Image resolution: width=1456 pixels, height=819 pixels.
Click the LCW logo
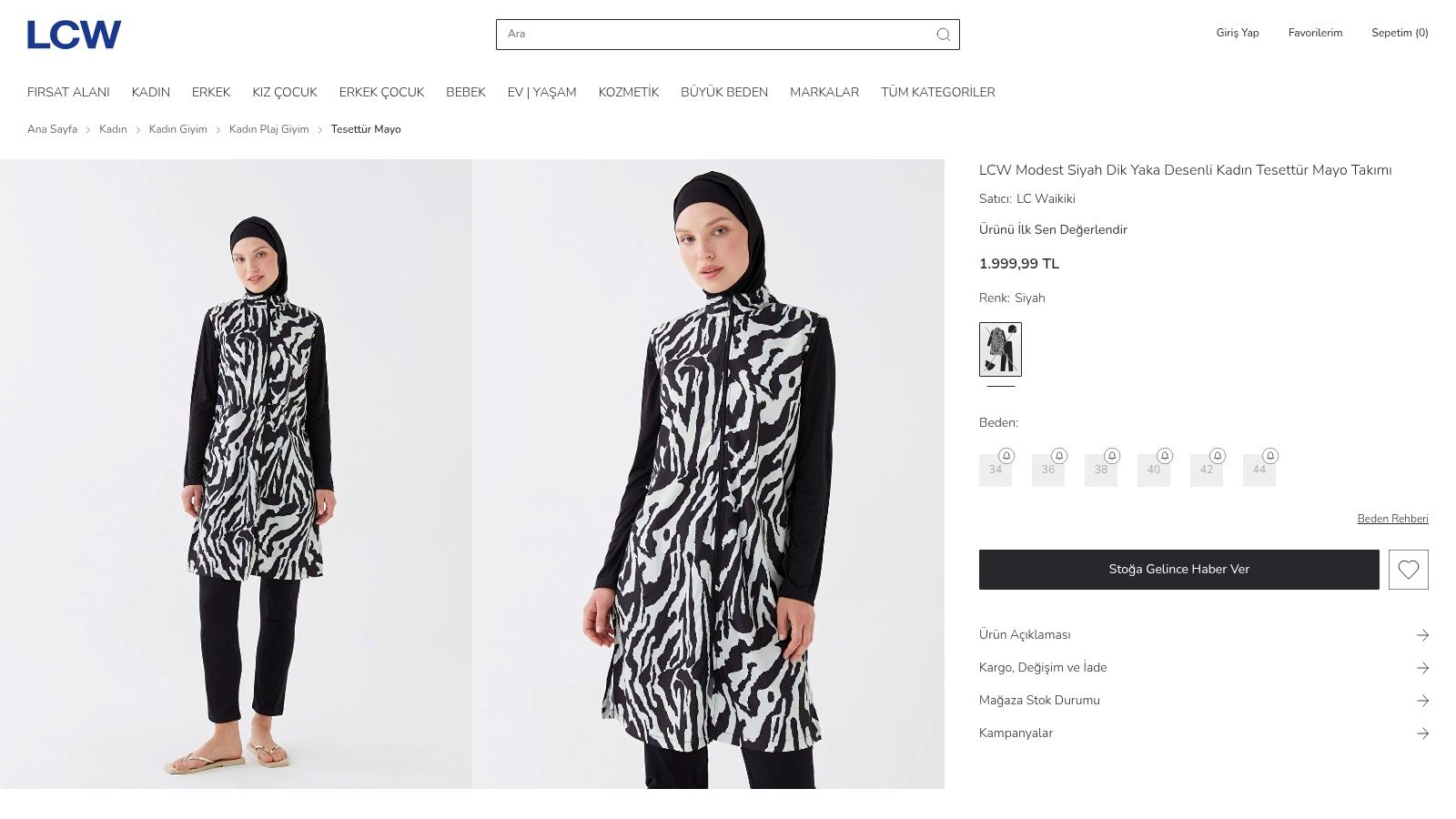74,35
